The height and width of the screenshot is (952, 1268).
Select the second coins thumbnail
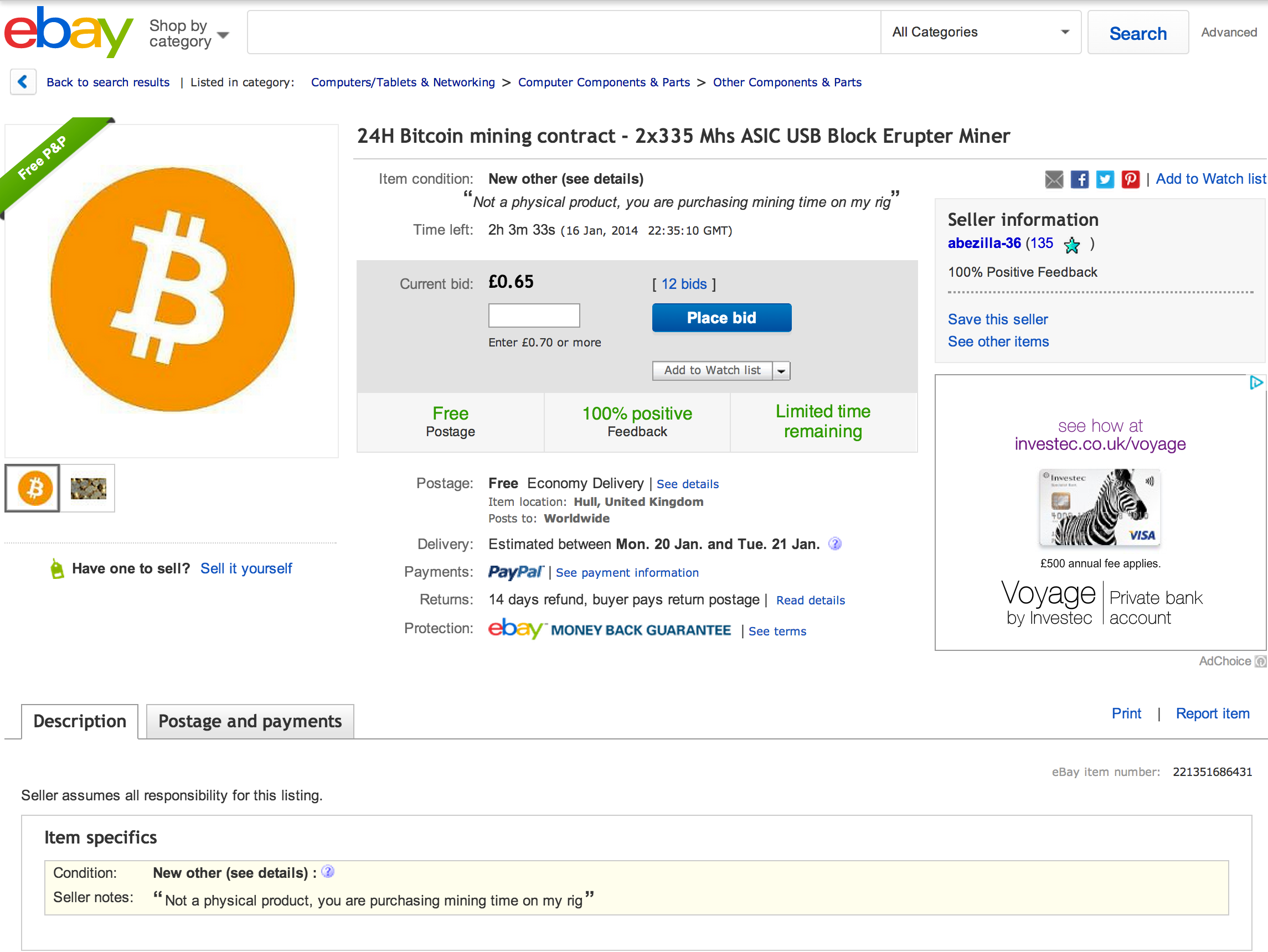click(87, 488)
